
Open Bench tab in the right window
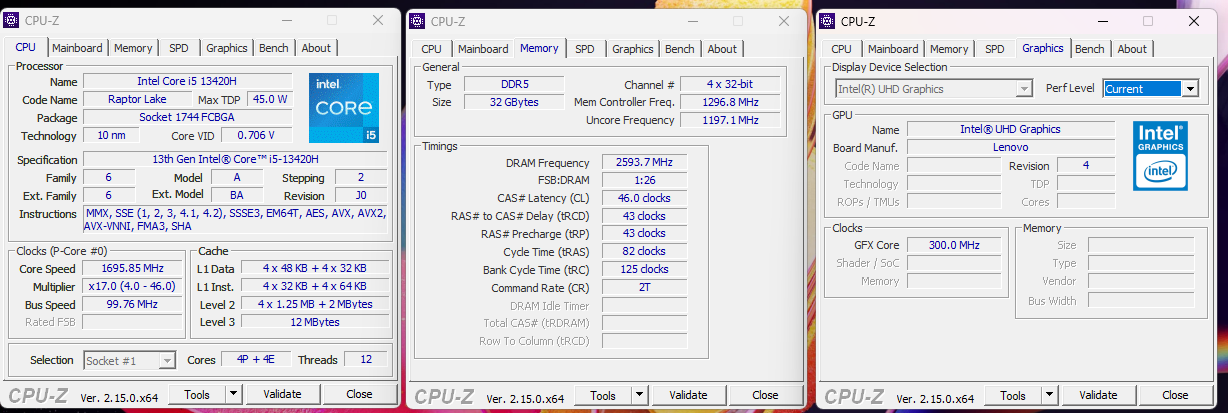coord(1089,49)
